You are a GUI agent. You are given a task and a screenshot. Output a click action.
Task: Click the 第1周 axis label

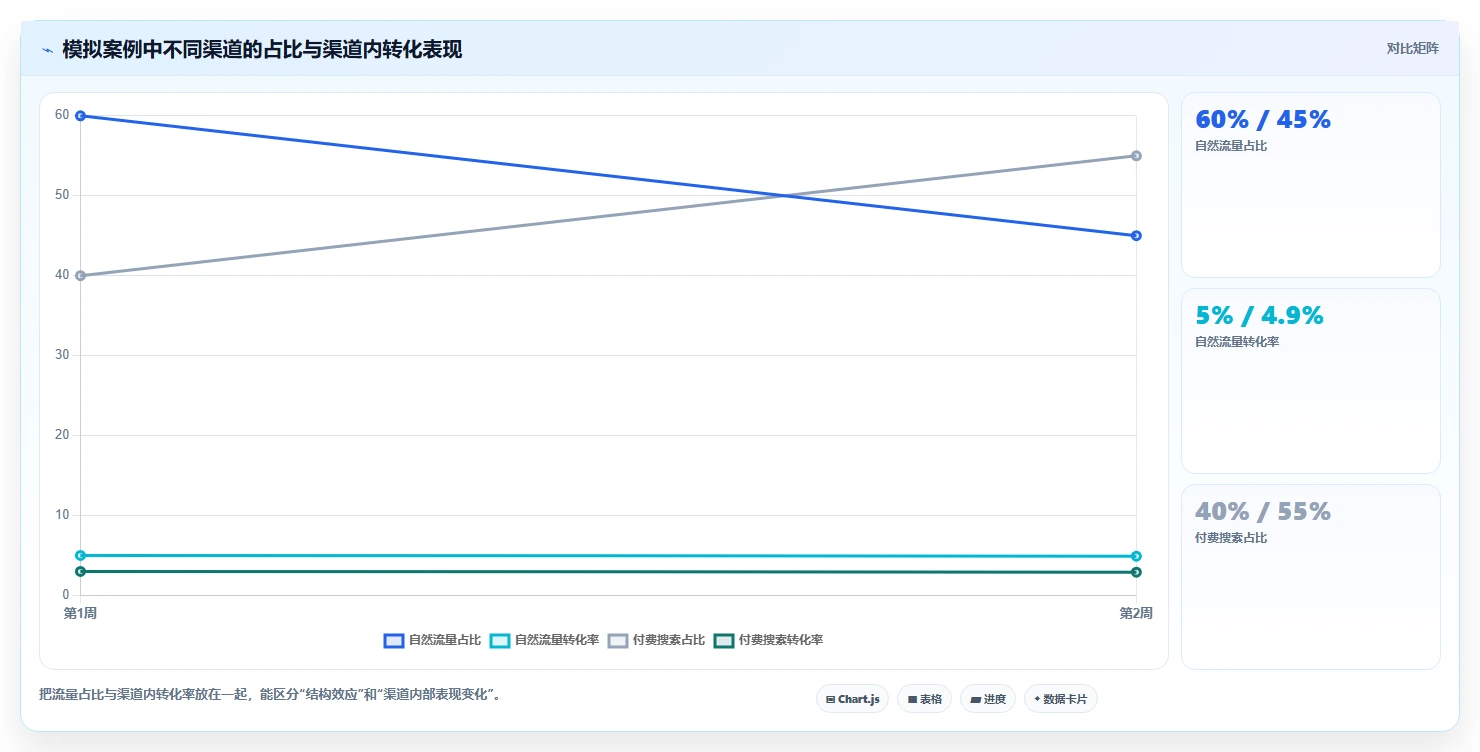(80, 613)
